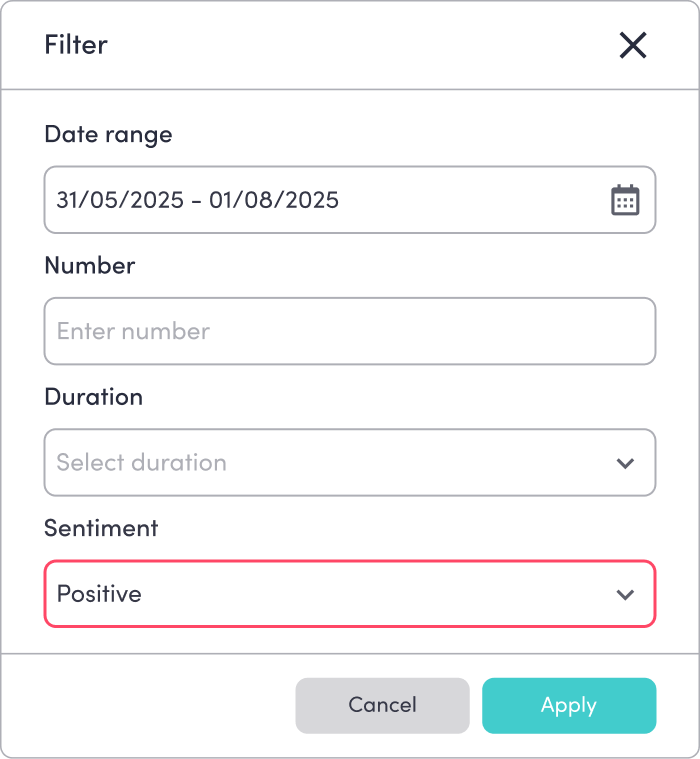Select the 01/08/2025 end date text

click(274, 200)
